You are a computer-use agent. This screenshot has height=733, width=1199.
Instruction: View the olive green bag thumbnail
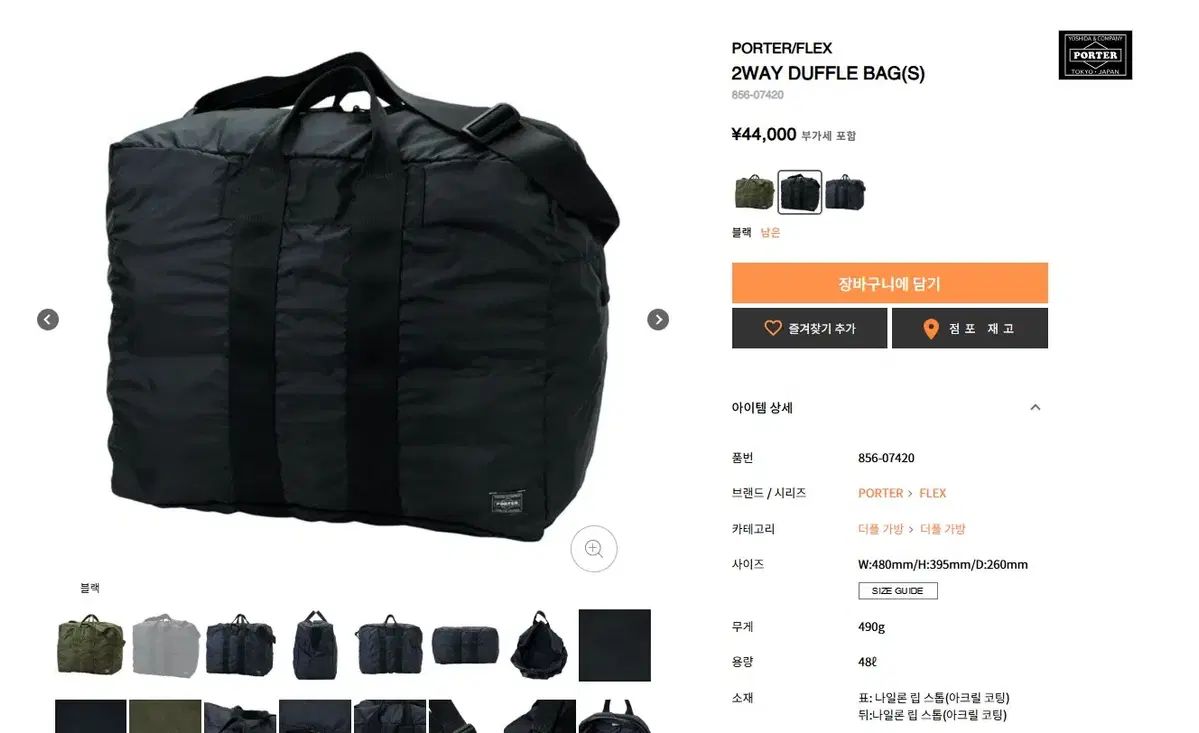91,645
